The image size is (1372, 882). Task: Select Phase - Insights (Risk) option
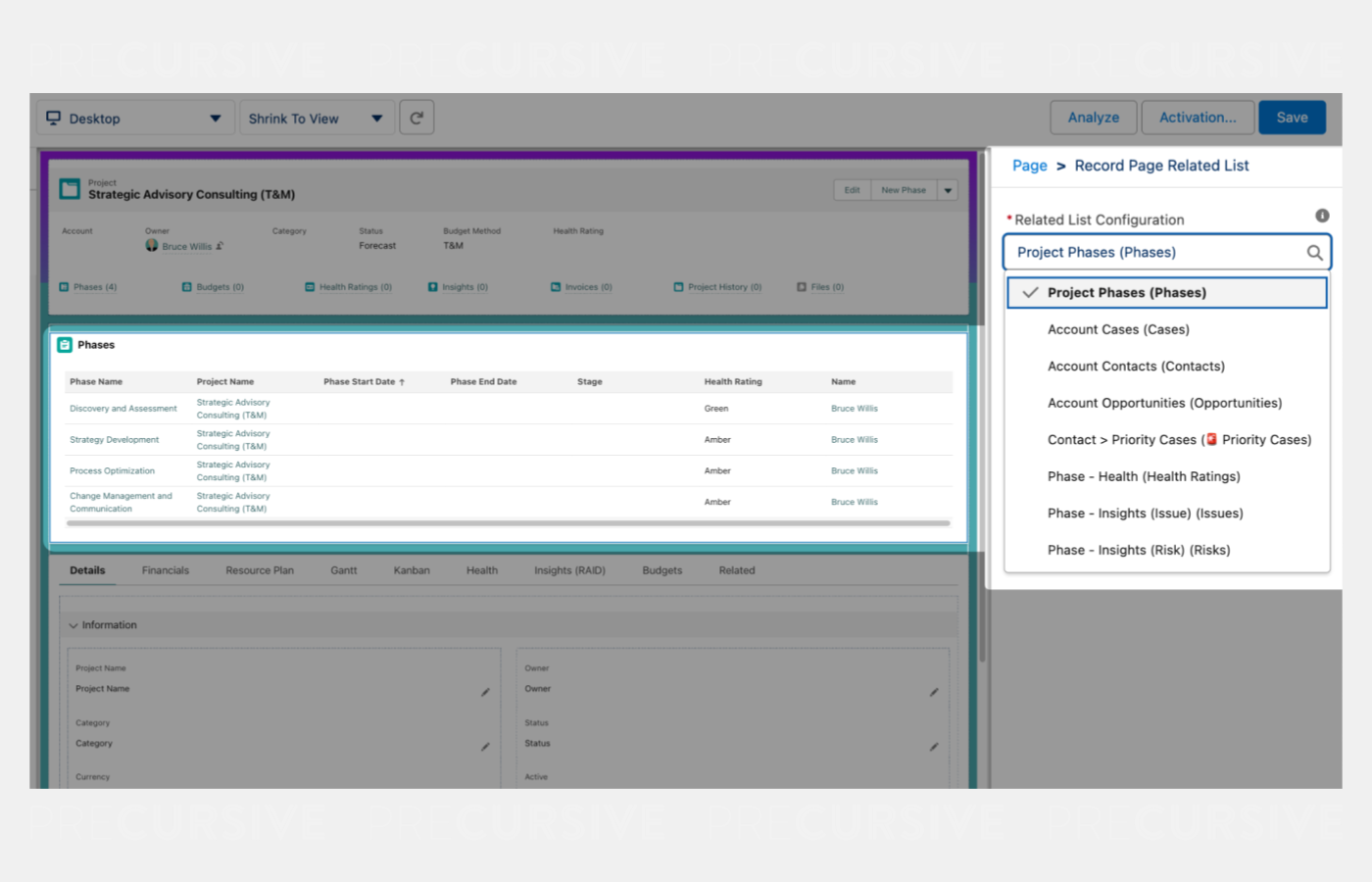[1167, 550]
